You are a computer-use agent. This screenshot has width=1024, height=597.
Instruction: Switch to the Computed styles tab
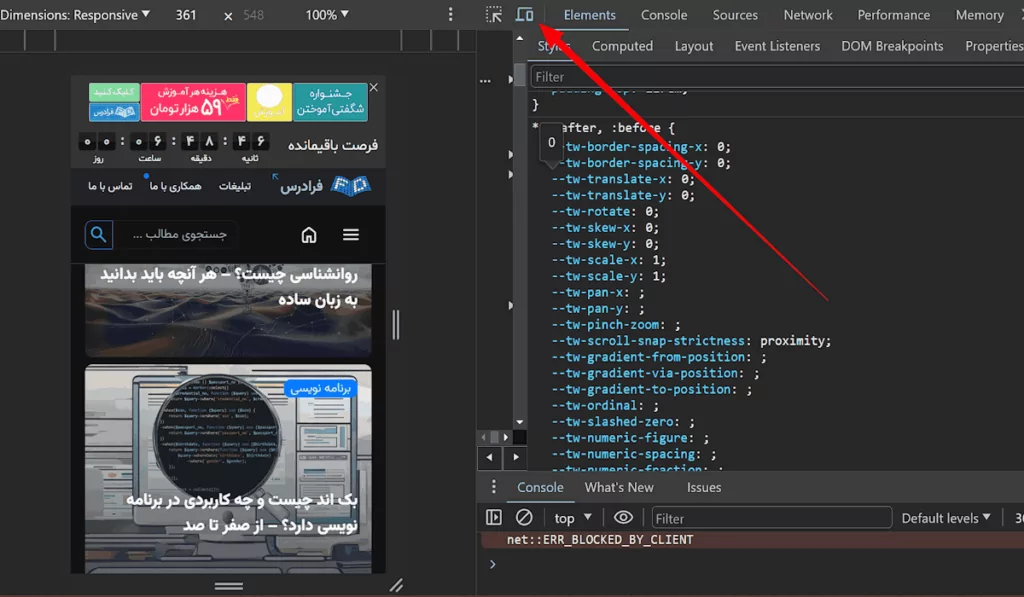622,46
